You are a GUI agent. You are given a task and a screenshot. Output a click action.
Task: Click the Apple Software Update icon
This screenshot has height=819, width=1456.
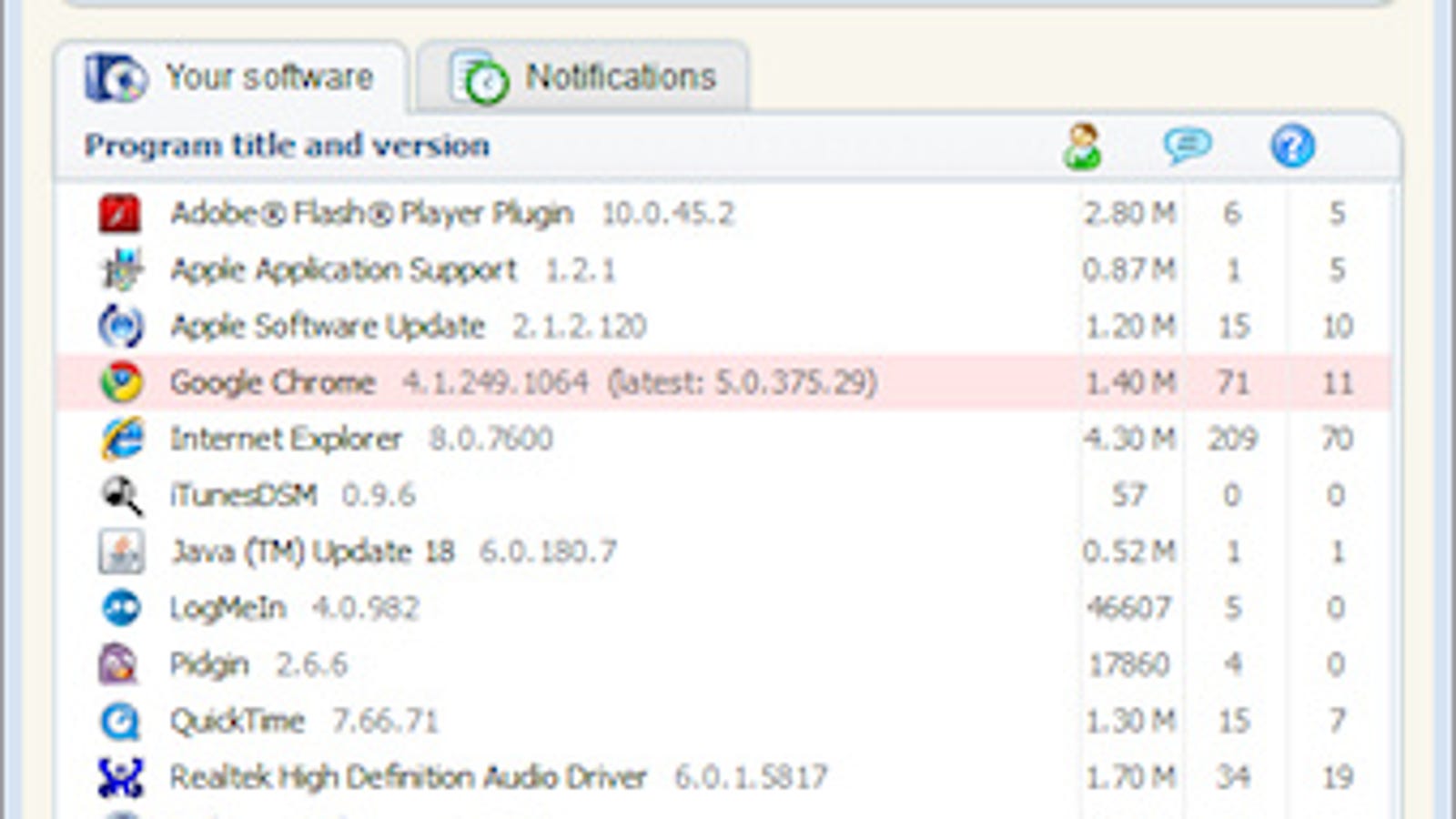pos(120,326)
